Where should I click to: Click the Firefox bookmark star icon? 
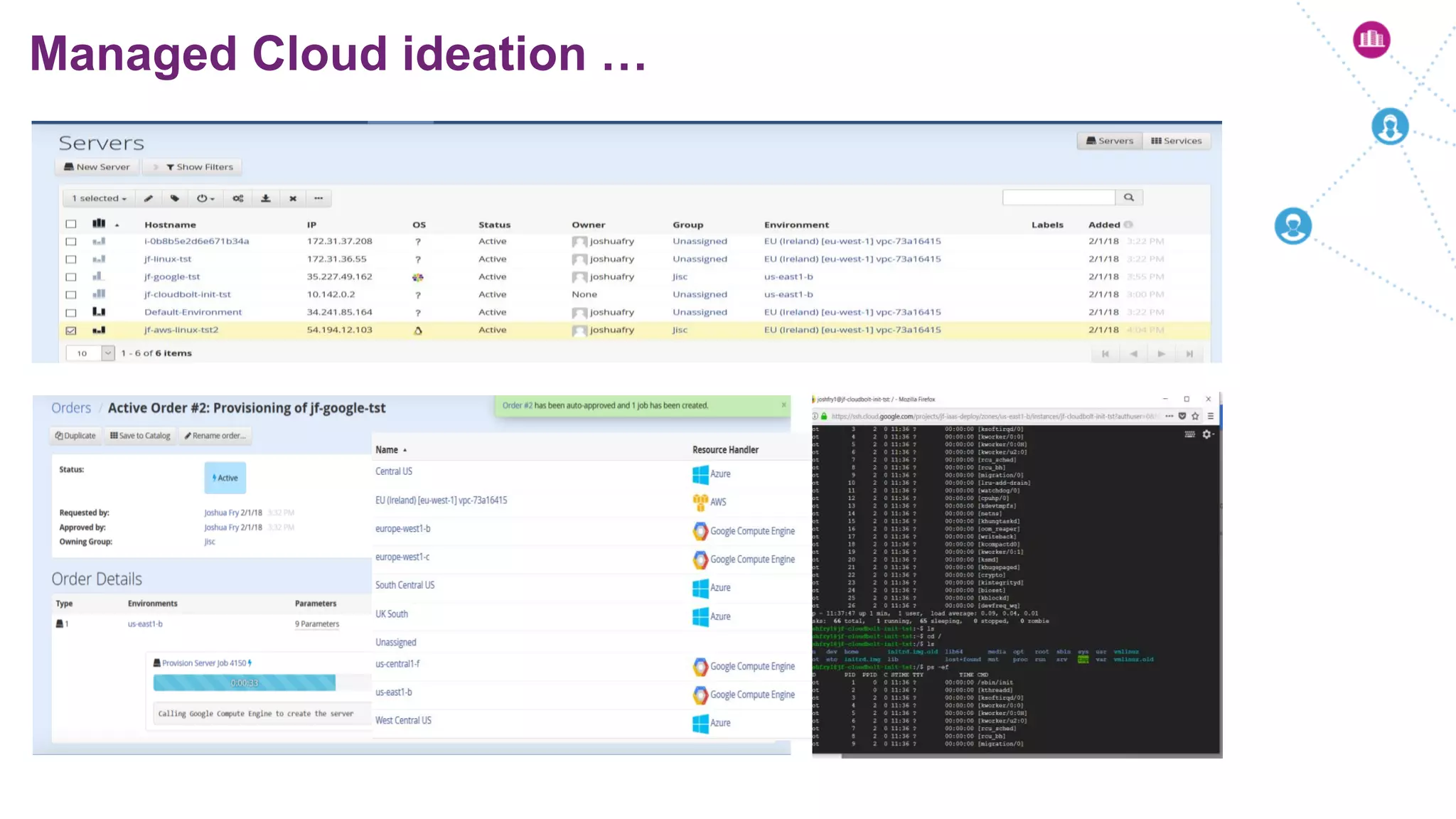(x=1196, y=416)
